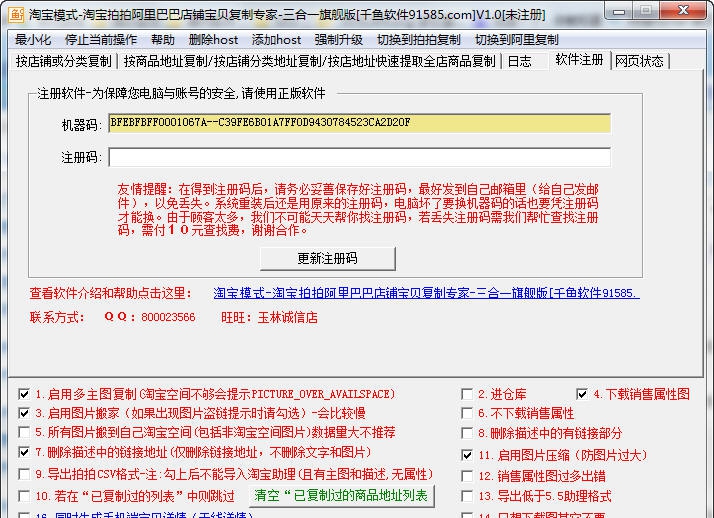The image size is (714, 518).
Task: Click 清空已复制过的商品地址列表 button
Action: click(x=341, y=495)
